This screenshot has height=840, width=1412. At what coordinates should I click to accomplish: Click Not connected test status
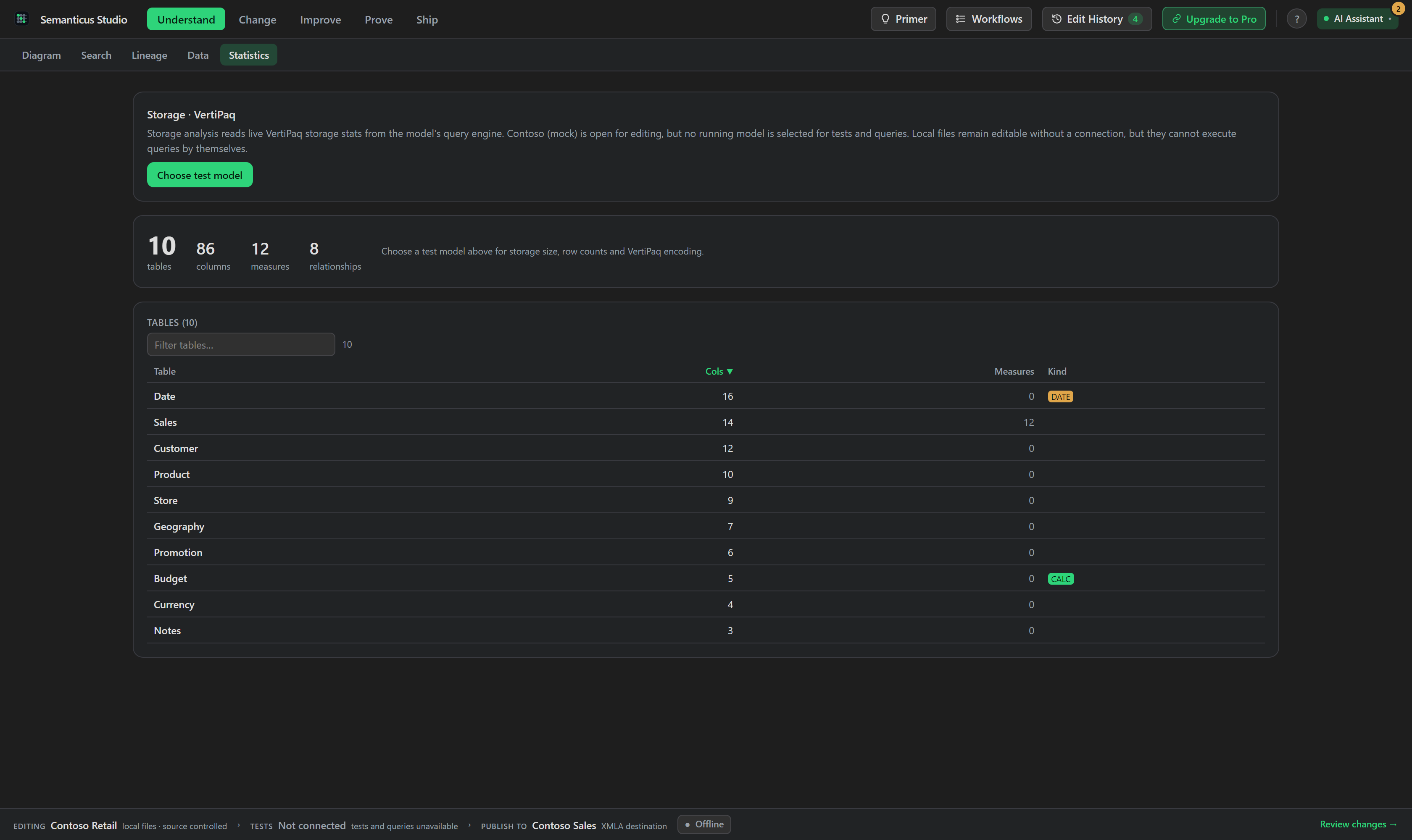(x=311, y=825)
